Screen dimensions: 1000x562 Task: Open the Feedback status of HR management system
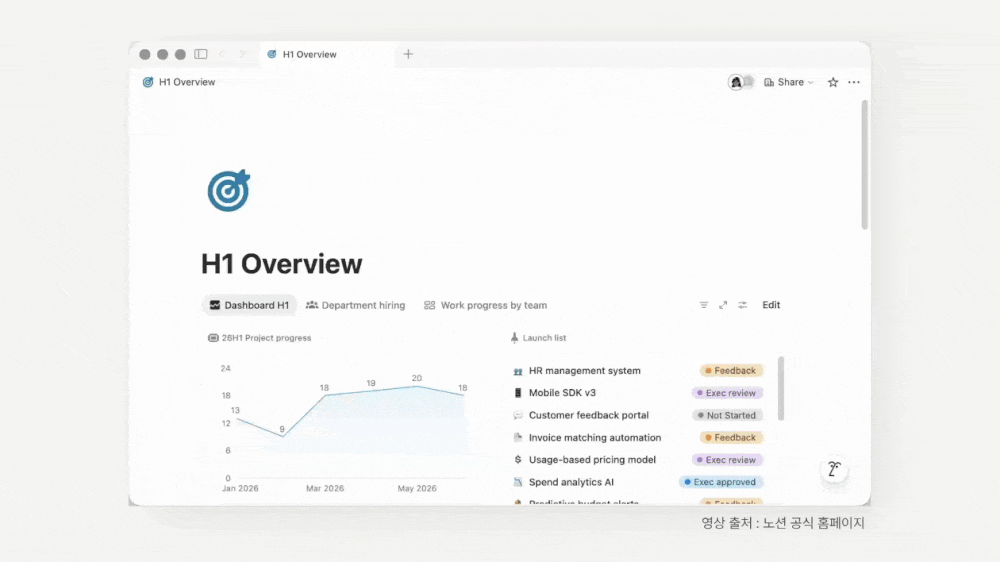click(x=730, y=371)
